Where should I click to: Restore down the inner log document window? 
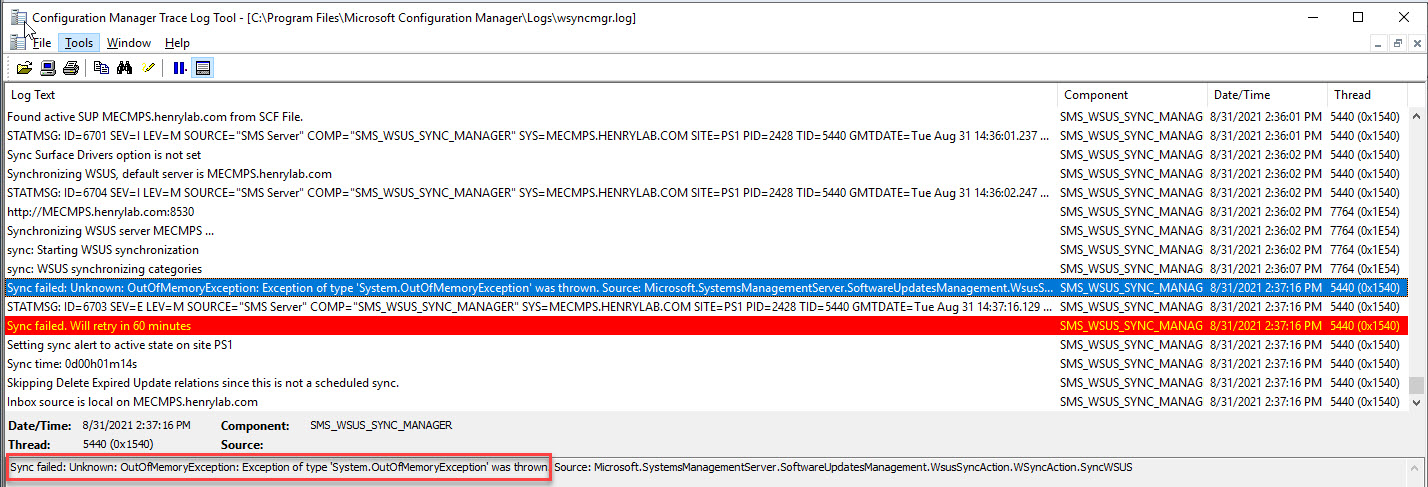1397,43
